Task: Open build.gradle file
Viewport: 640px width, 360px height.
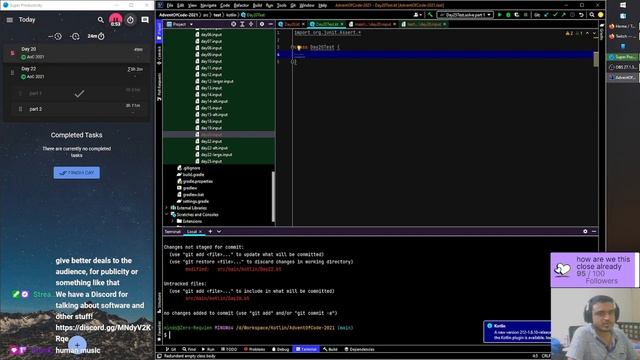Action: click(x=190, y=175)
